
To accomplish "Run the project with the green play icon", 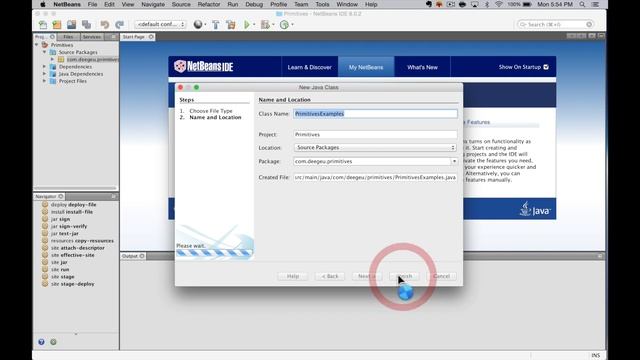I will click(x=247, y=24).
